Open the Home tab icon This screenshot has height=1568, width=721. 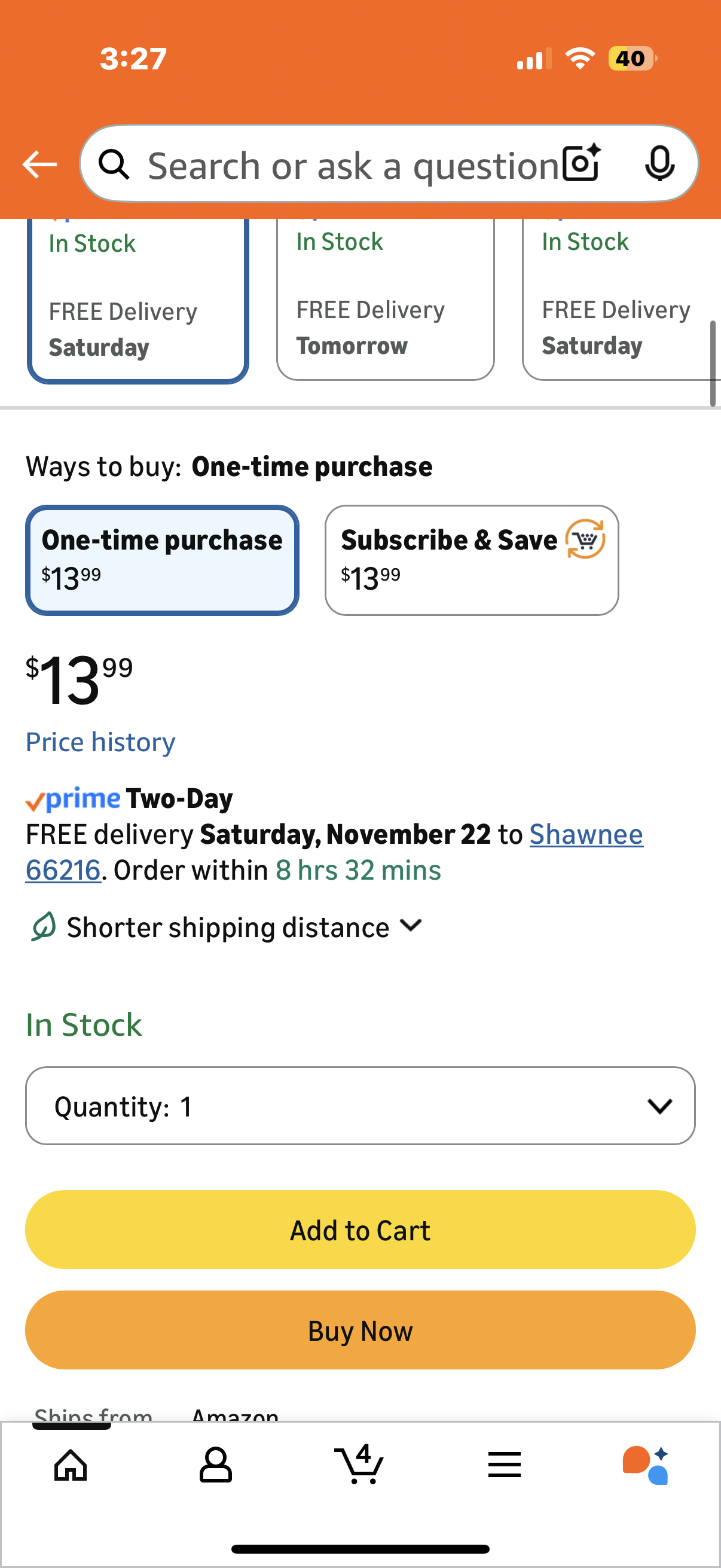click(71, 1465)
